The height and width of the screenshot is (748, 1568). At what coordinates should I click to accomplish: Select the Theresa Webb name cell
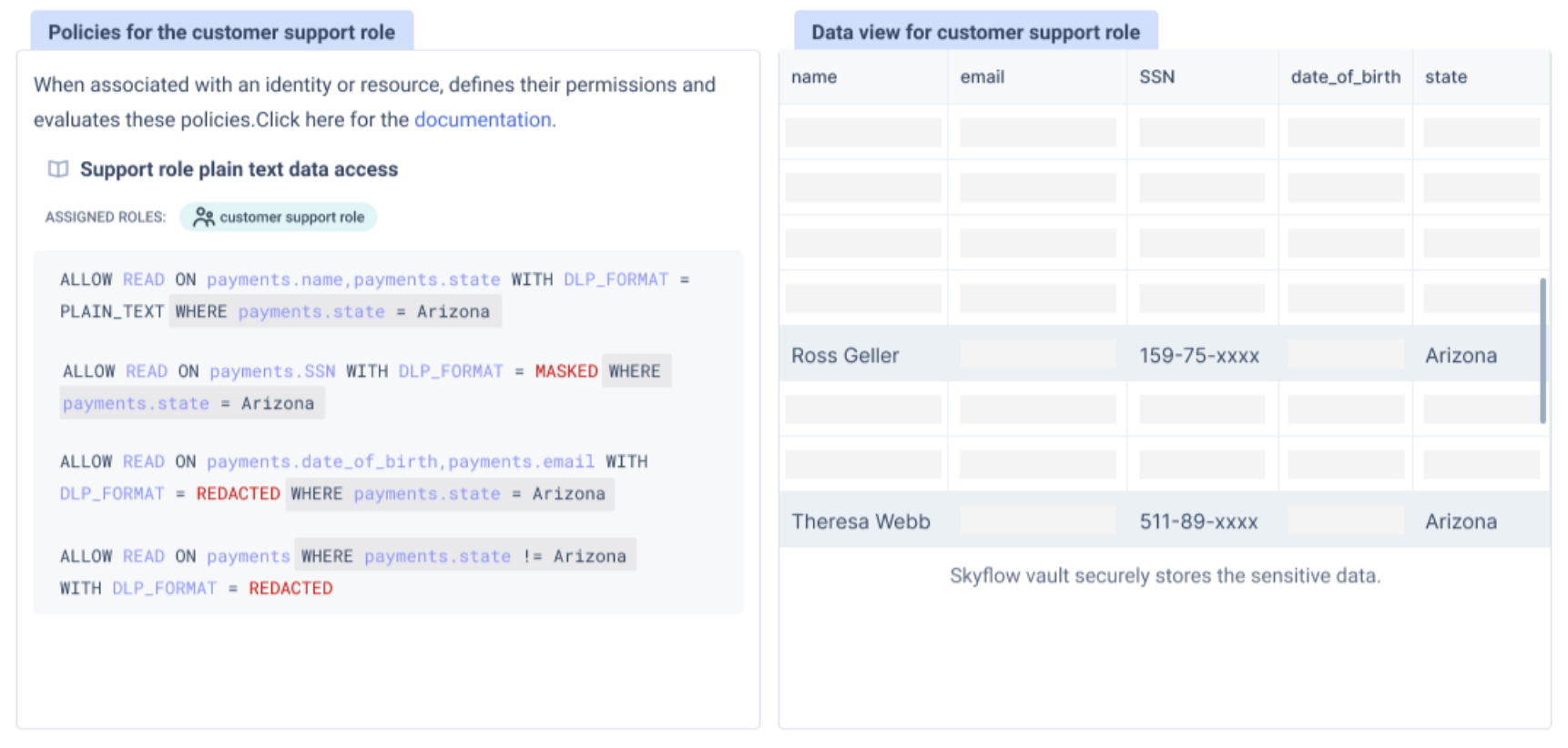pyautogui.click(x=860, y=521)
